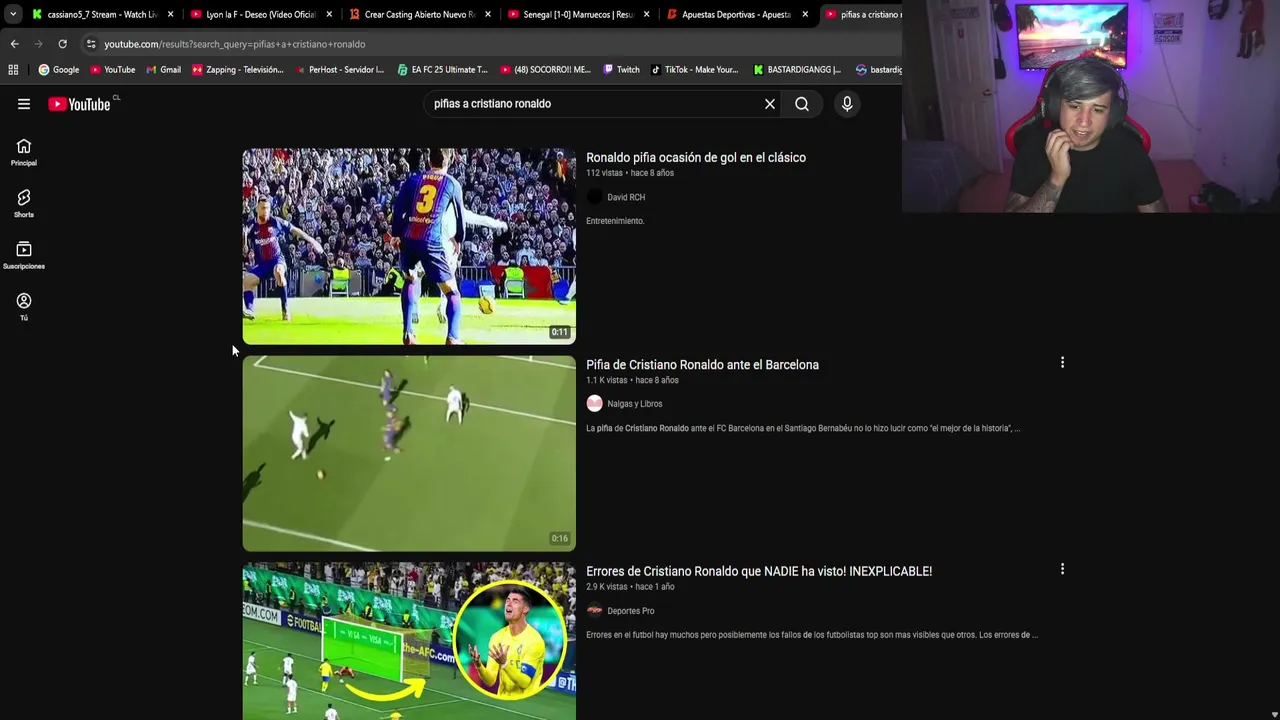Open options for Errores de Cristiano Ronaldo video
The height and width of the screenshot is (720, 1280).
click(x=1062, y=569)
